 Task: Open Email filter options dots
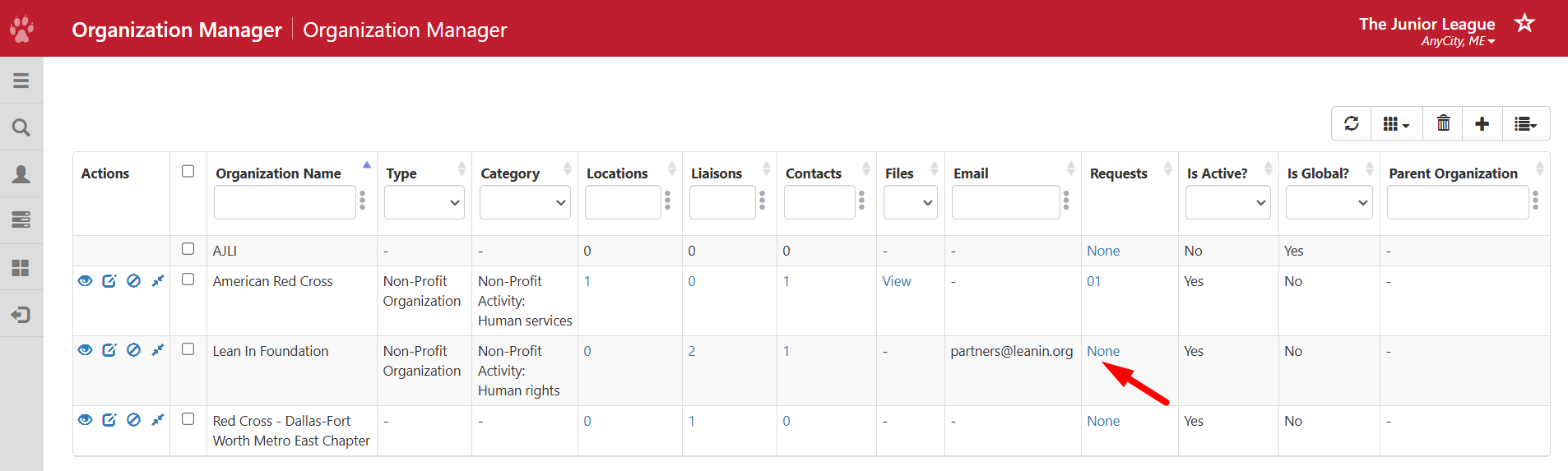[x=1066, y=201]
